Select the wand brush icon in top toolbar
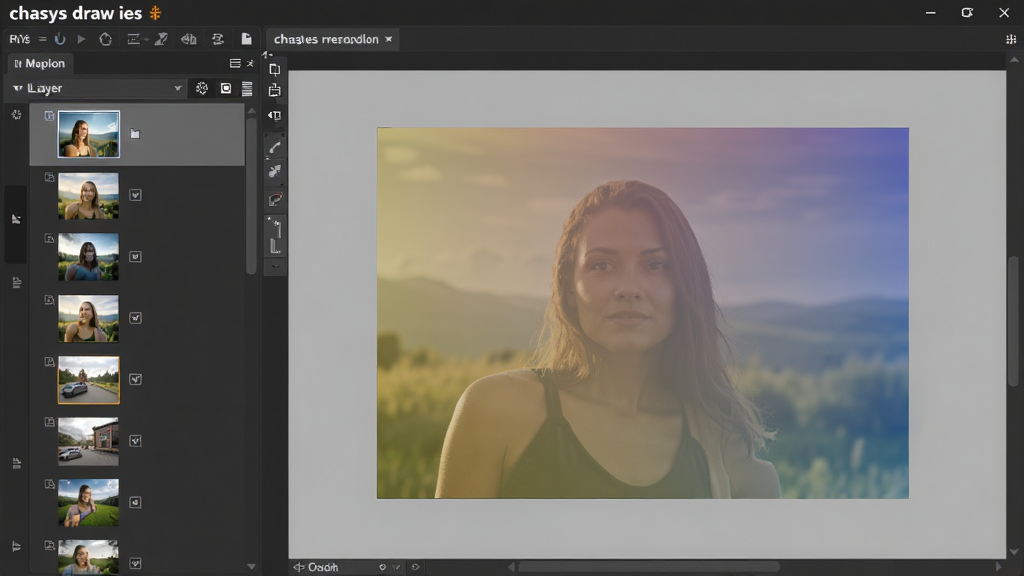The width and height of the screenshot is (1024, 576). pos(161,39)
